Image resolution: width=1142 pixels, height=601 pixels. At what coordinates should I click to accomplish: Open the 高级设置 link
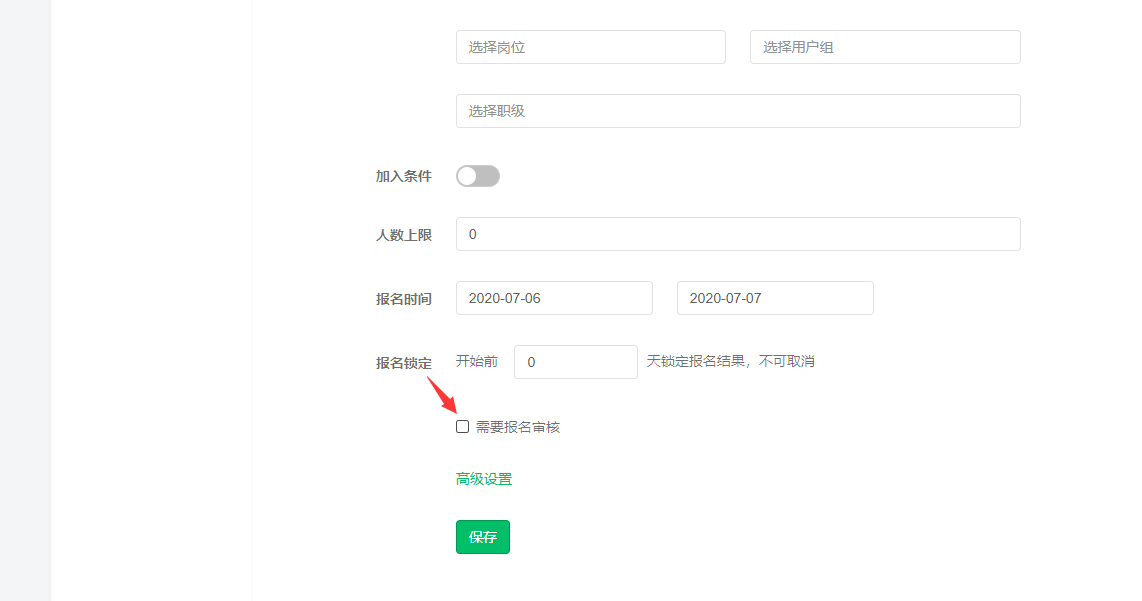[x=484, y=479]
